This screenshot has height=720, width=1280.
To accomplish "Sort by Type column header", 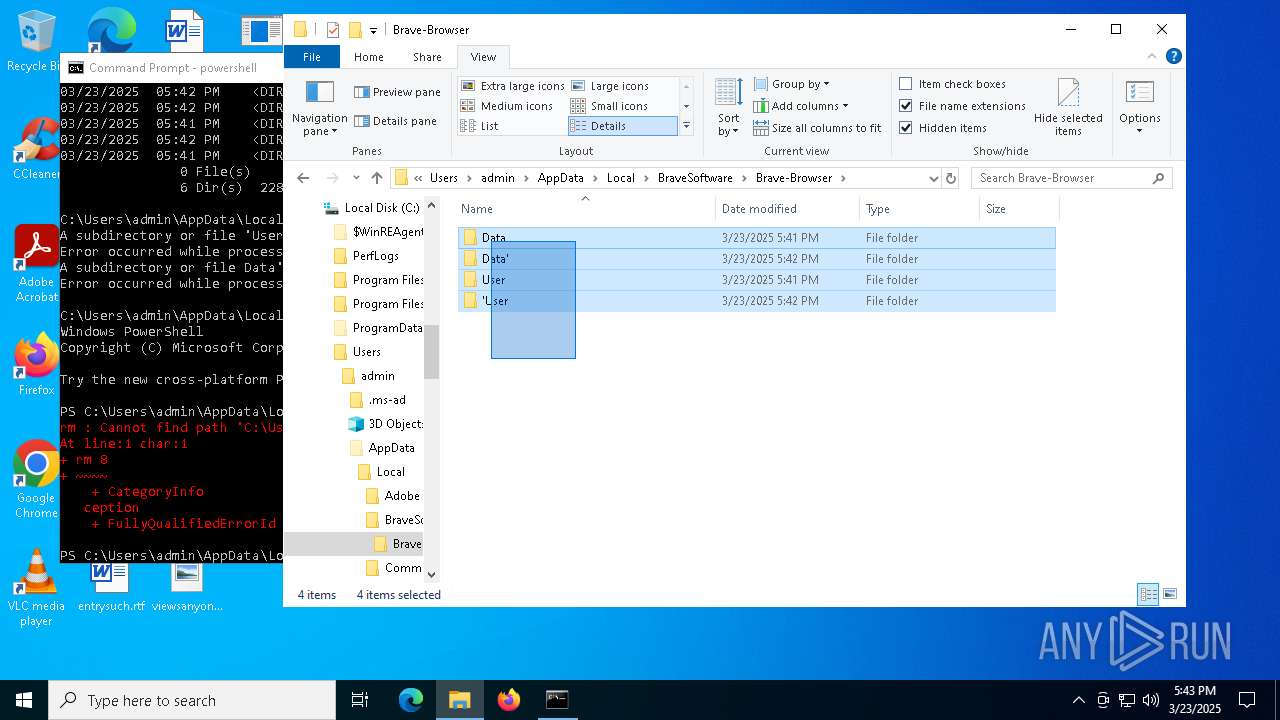I will (919, 209).
